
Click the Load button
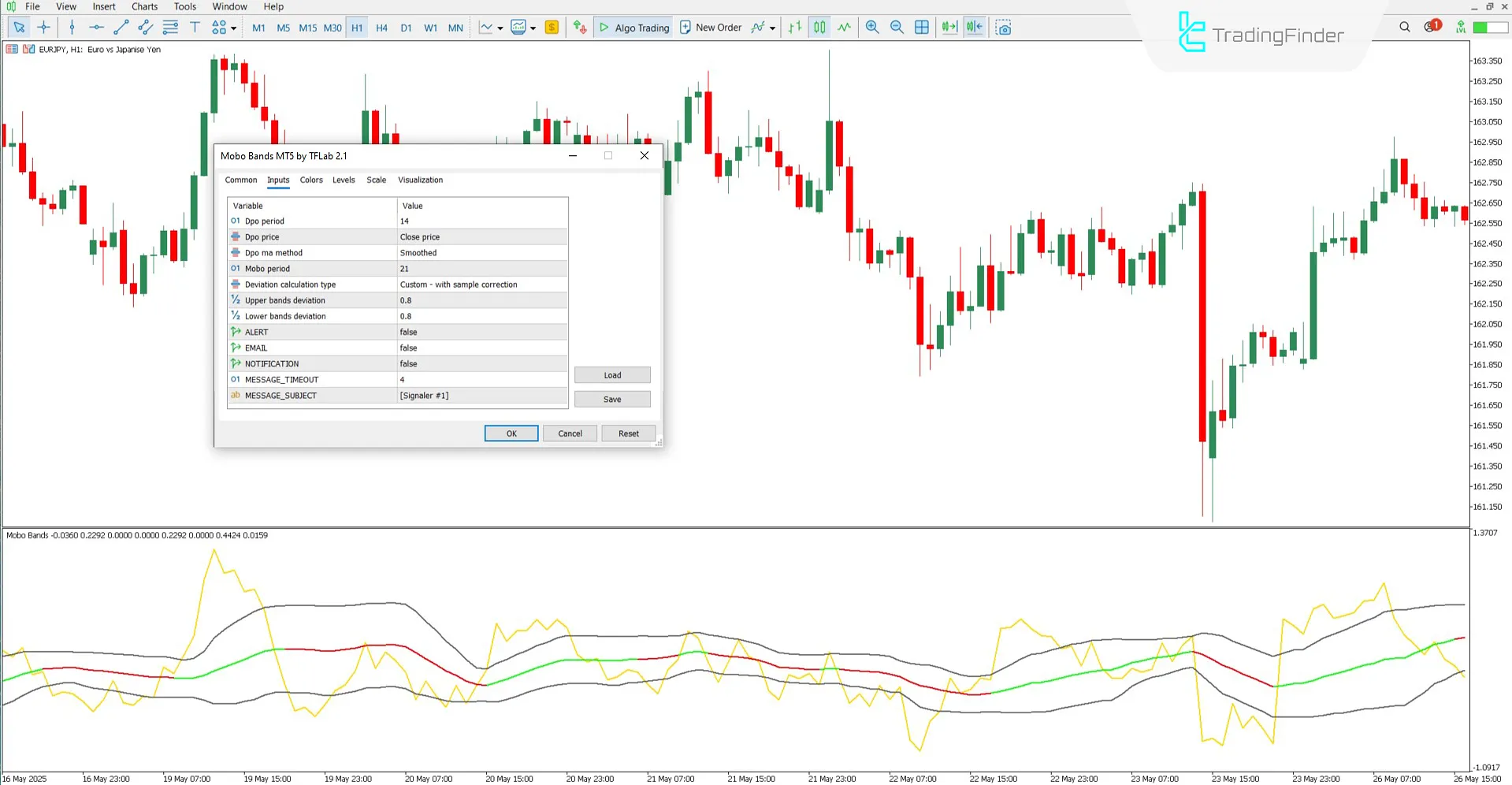point(612,374)
